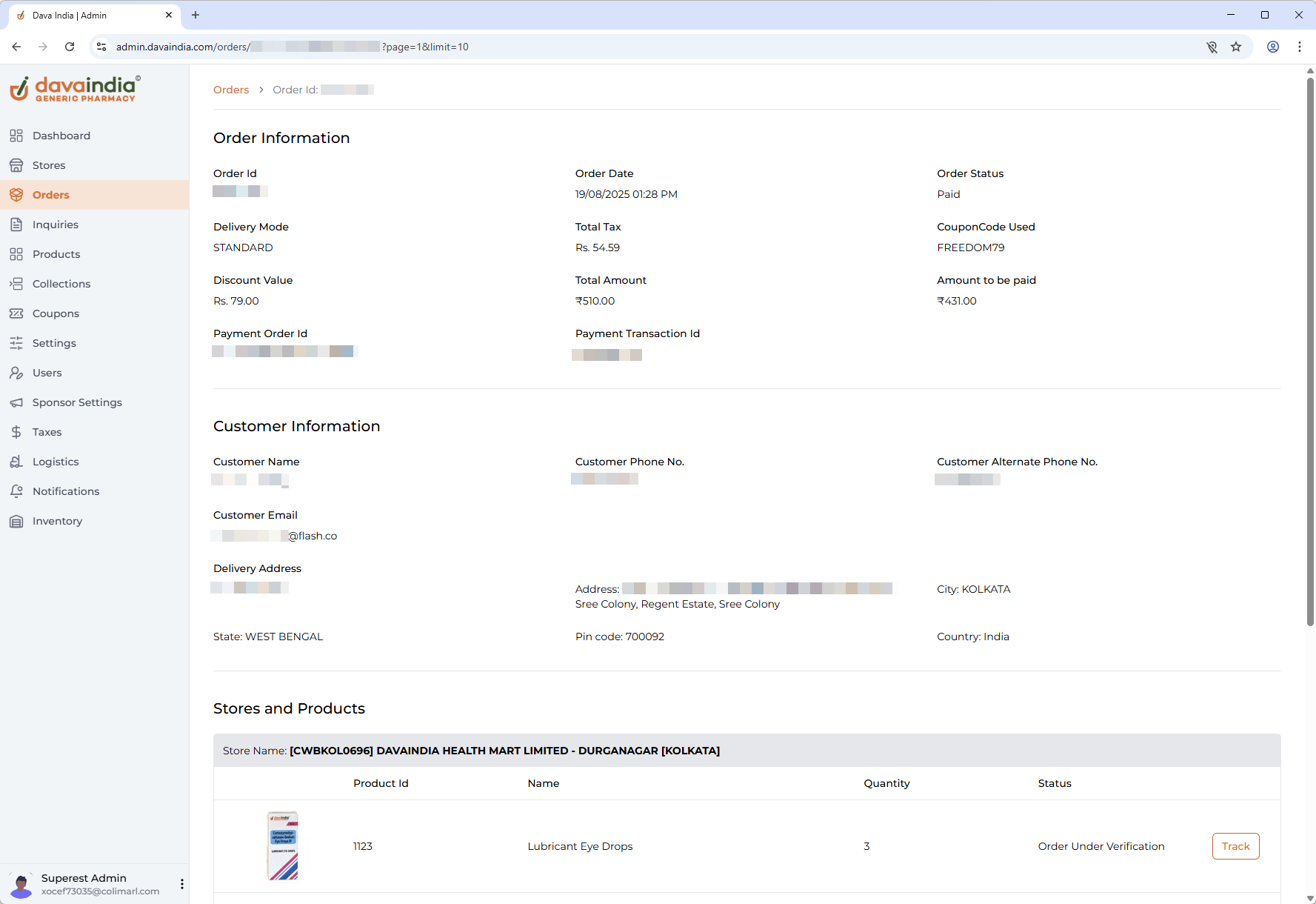Click the Coupons ticket icon
The height and width of the screenshot is (904, 1316).
(16, 313)
